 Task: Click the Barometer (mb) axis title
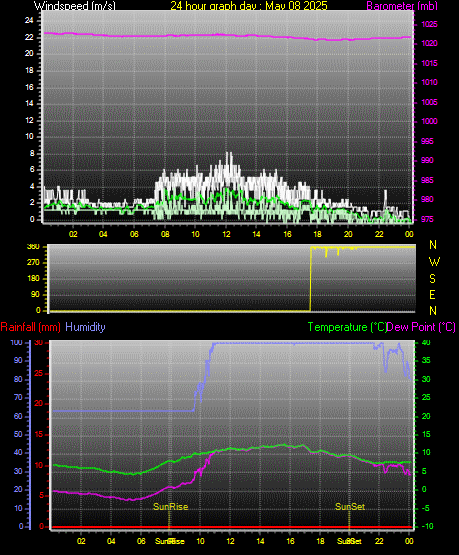402,5
